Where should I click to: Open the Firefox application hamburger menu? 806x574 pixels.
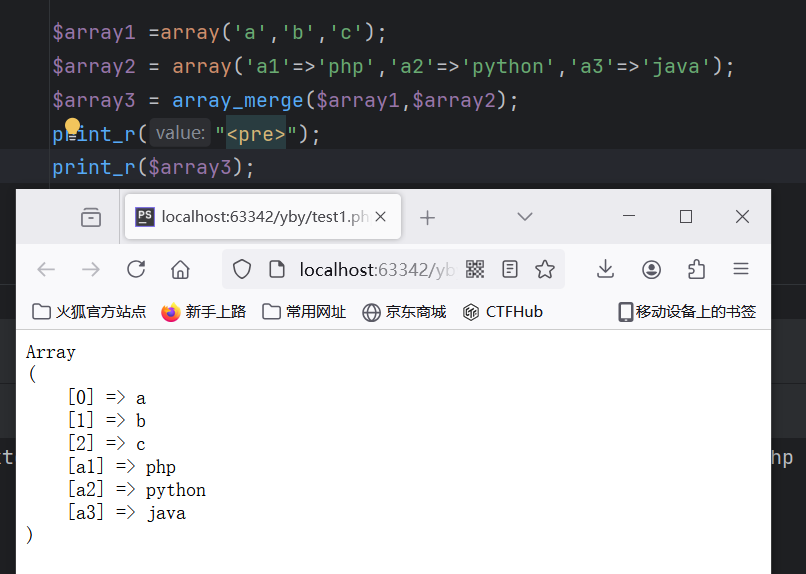pos(741,269)
